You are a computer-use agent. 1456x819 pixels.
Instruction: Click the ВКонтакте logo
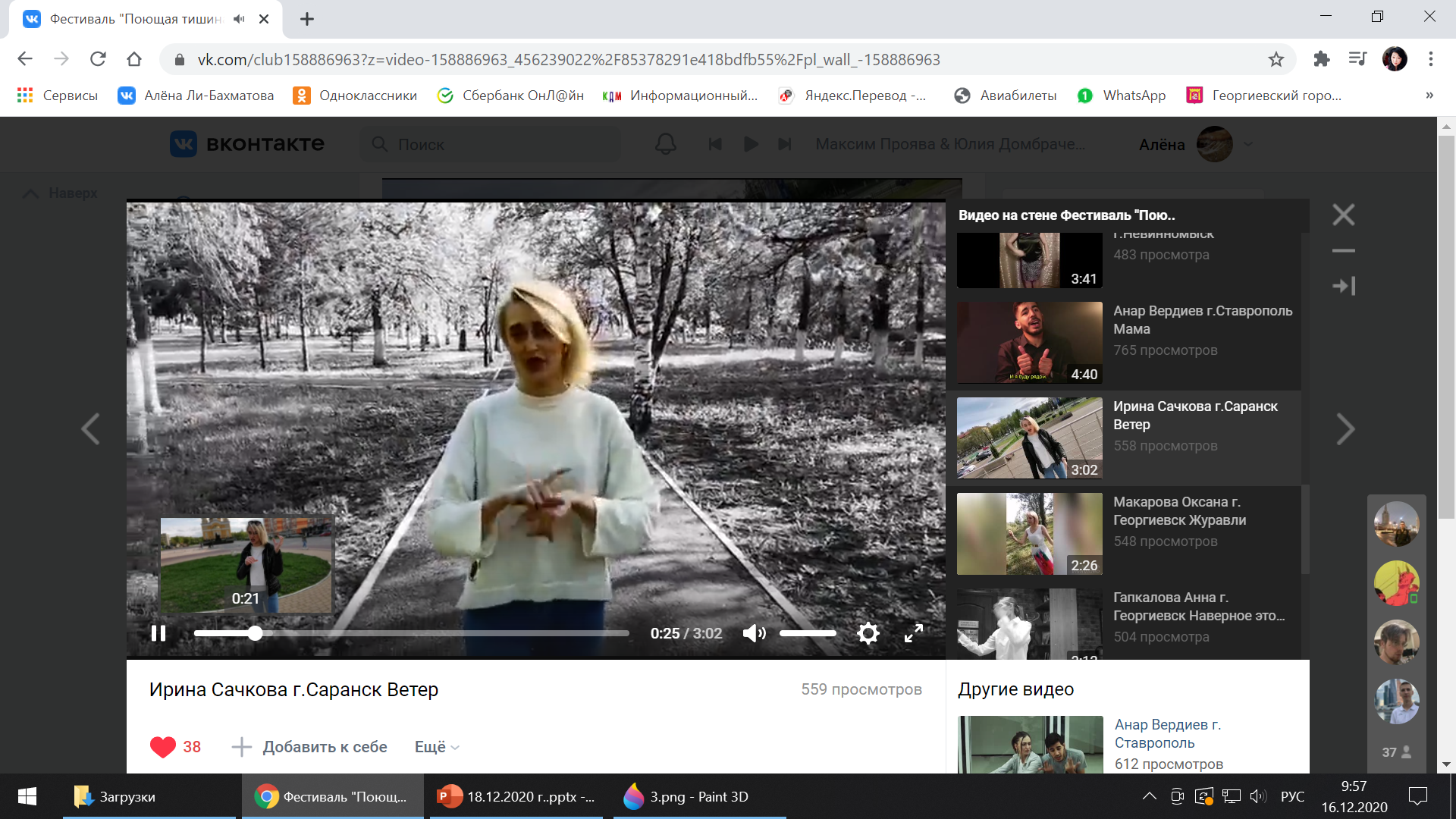247,144
